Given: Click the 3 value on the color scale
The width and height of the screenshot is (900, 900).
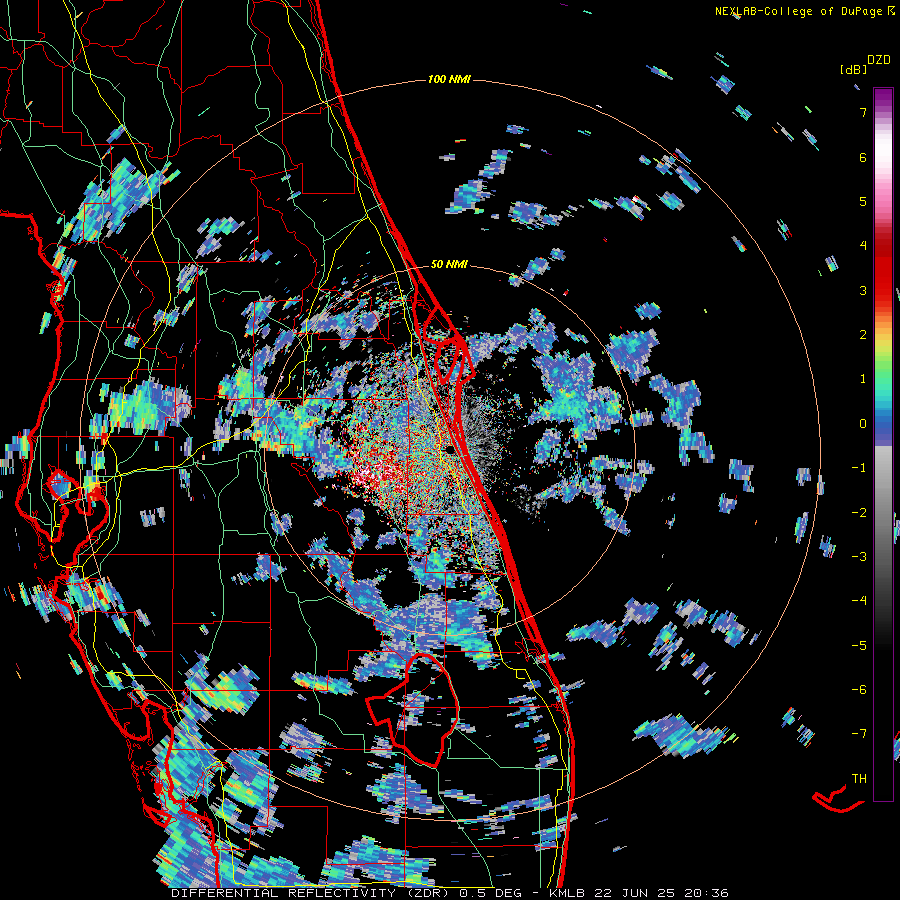Looking at the screenshot, I should (x=863, y=290).
